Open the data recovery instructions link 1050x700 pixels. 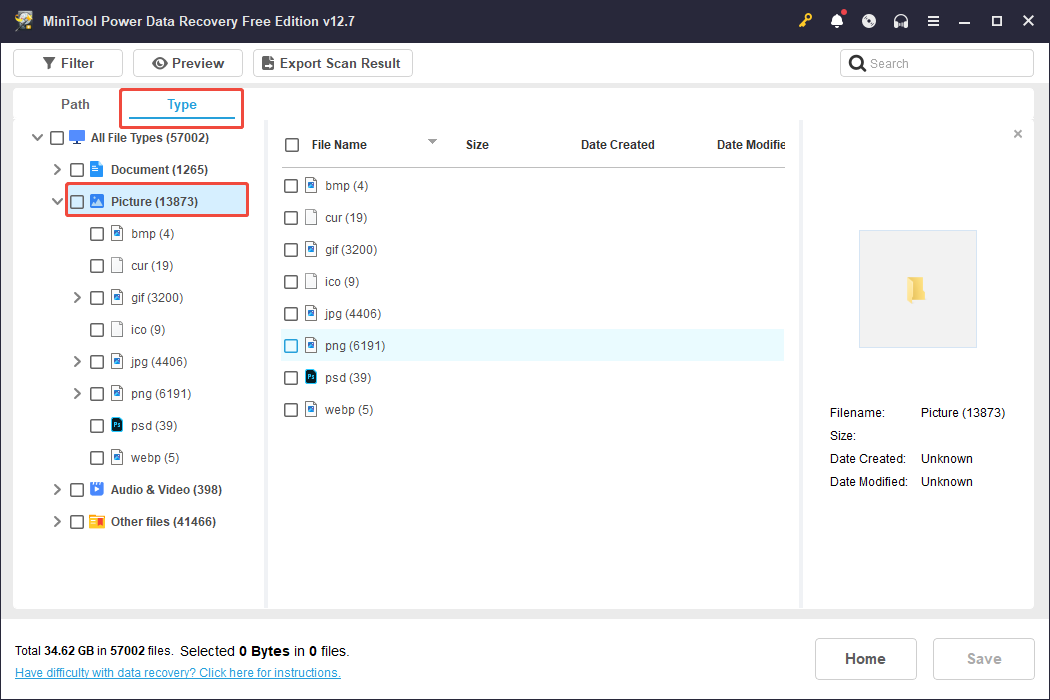coord(177,672)
